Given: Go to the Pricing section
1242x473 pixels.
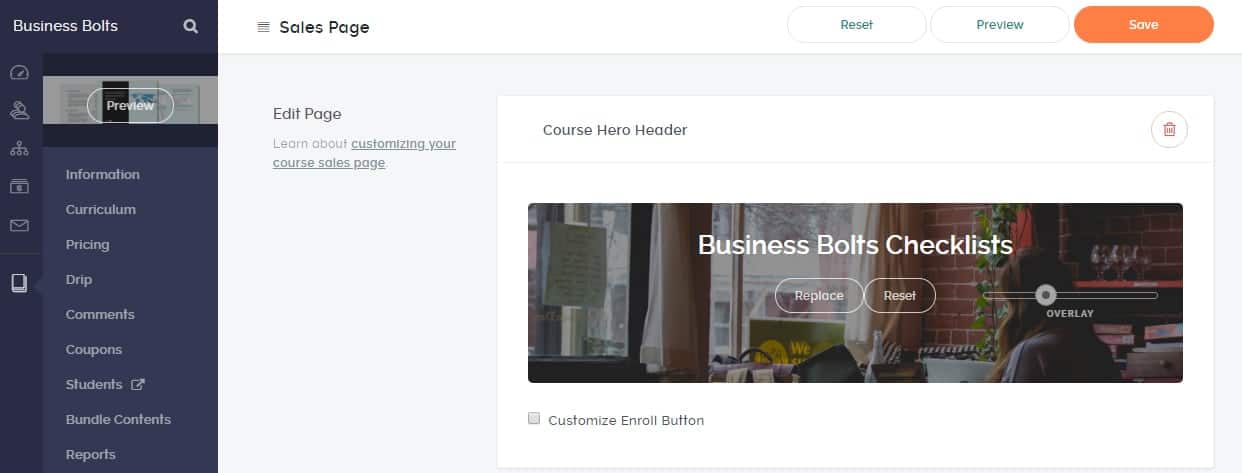Looking at the screenshot, I should (x=87, y=244).
